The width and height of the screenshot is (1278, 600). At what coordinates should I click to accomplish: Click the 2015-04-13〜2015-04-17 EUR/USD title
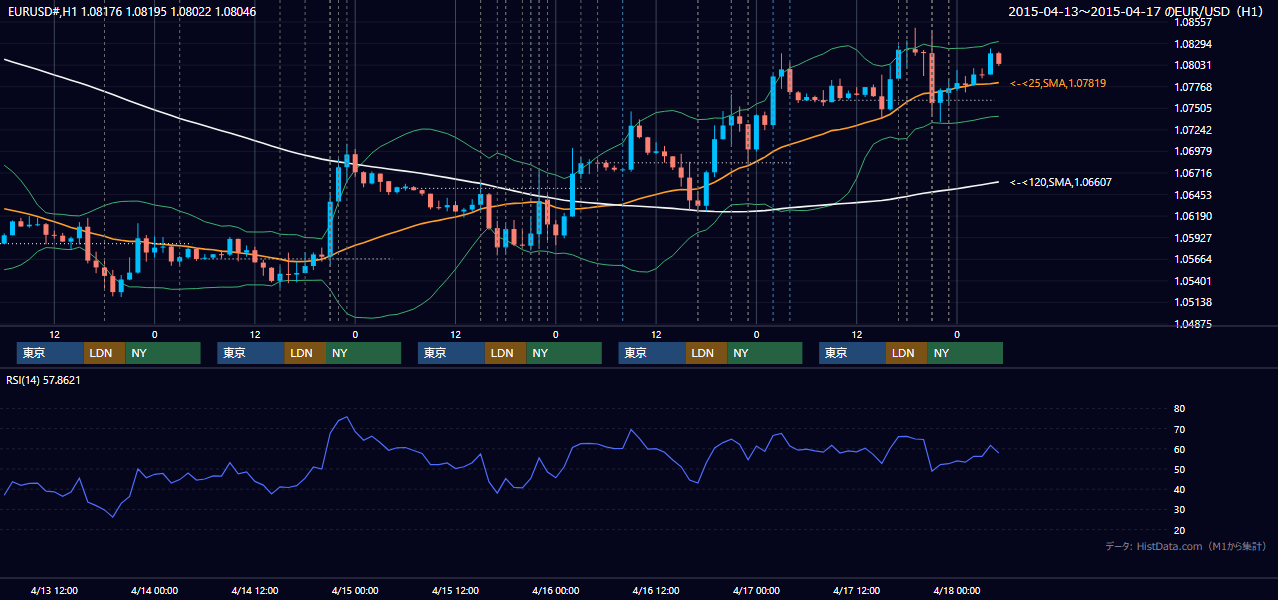1138,12
